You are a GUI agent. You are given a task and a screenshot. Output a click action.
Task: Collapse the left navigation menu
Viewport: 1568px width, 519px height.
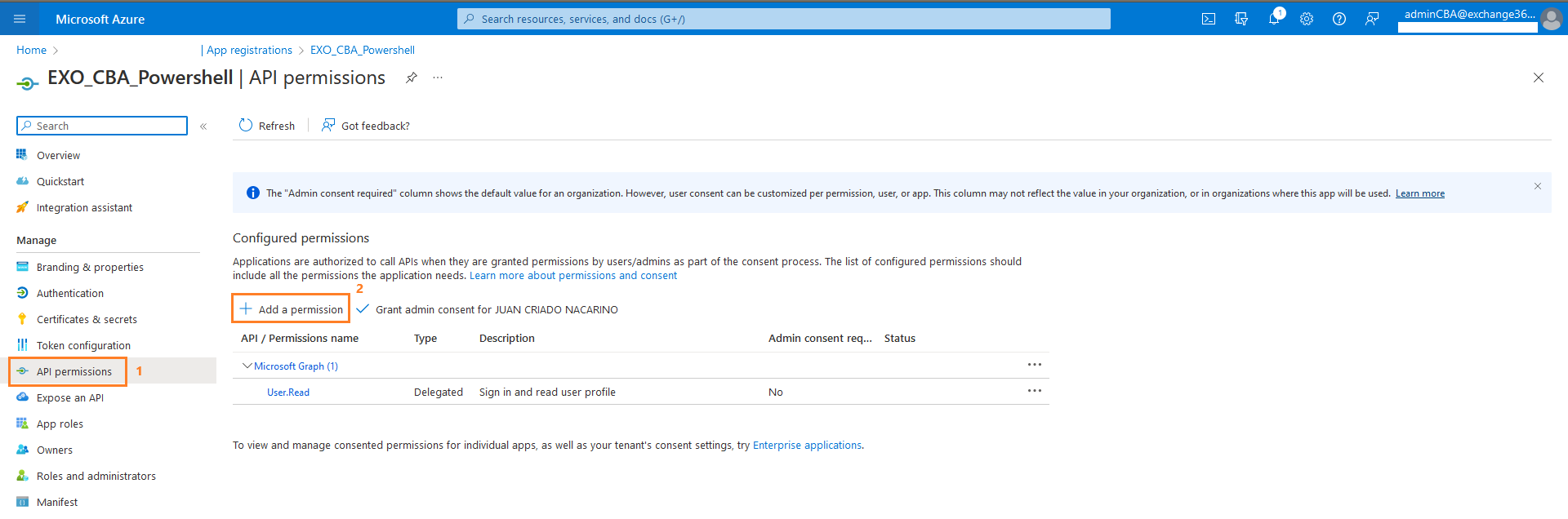click(x=203, y=126)
